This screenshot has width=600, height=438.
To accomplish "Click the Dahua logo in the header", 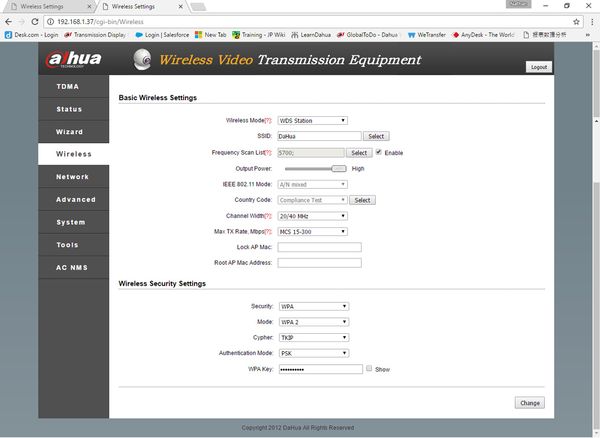I will click(74, 59).
